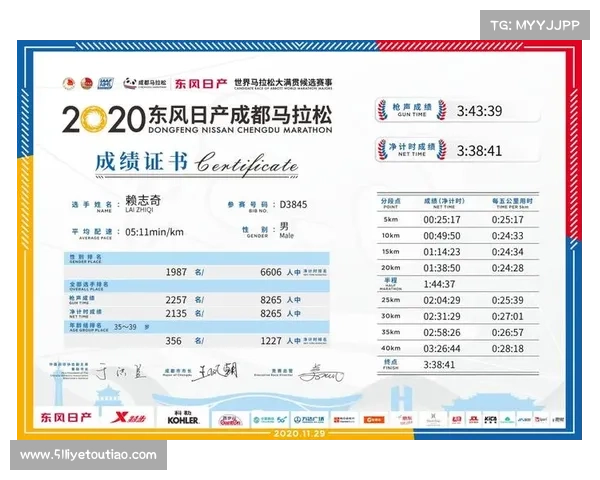Click the average pace 05:11min/km
This screenshot has width=600, height=480.
pos(154,232)
